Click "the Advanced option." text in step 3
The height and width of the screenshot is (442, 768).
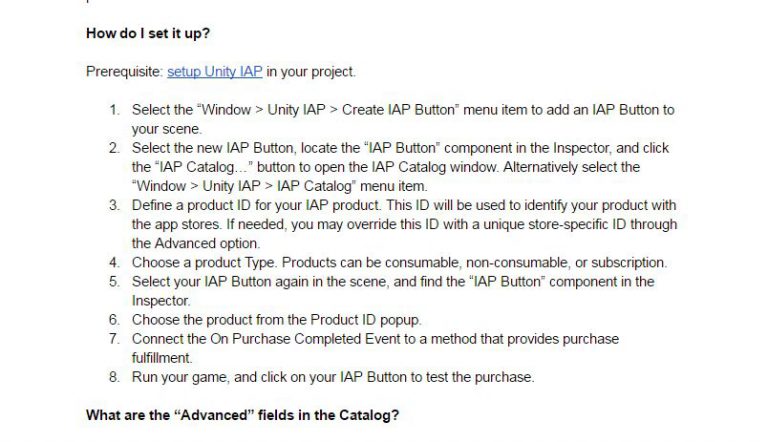196,244
